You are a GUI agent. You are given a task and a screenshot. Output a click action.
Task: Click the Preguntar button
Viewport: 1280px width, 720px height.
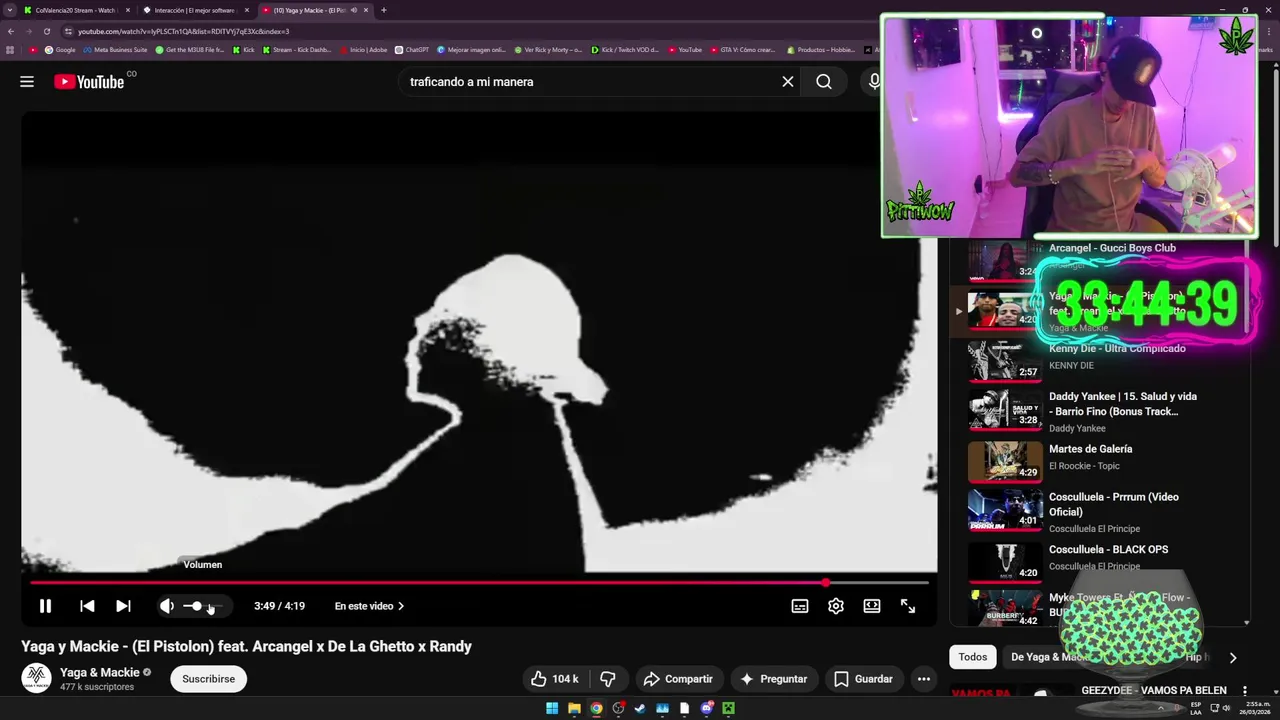773,679
